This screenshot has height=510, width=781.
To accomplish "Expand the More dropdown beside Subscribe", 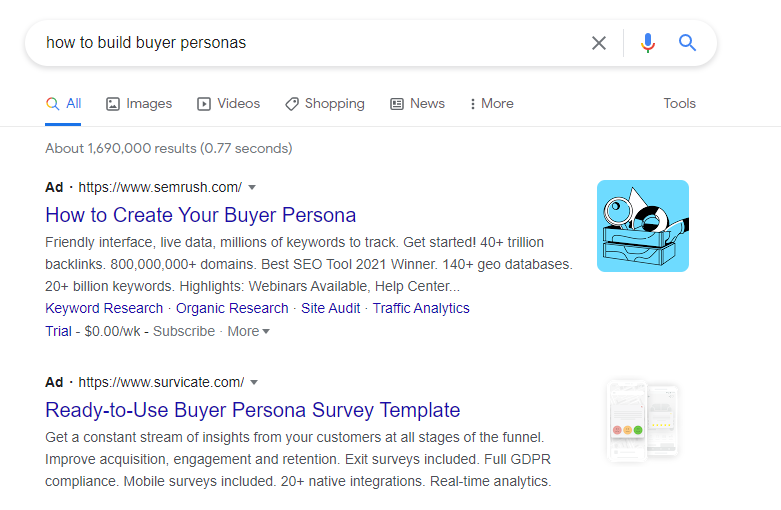I will (x=249, y=331).
